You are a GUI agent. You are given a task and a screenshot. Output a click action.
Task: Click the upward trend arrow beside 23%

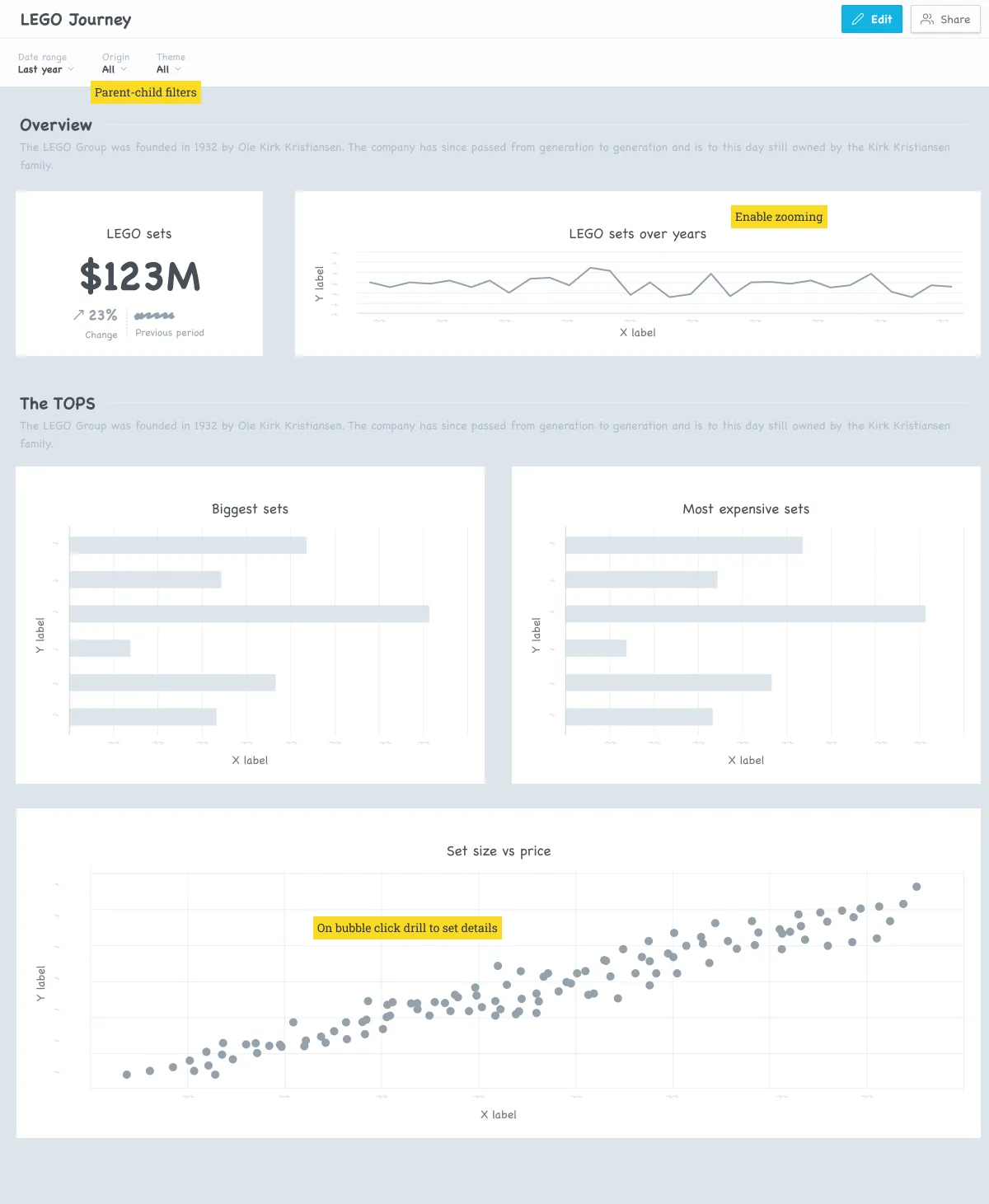tap(79, 315)
